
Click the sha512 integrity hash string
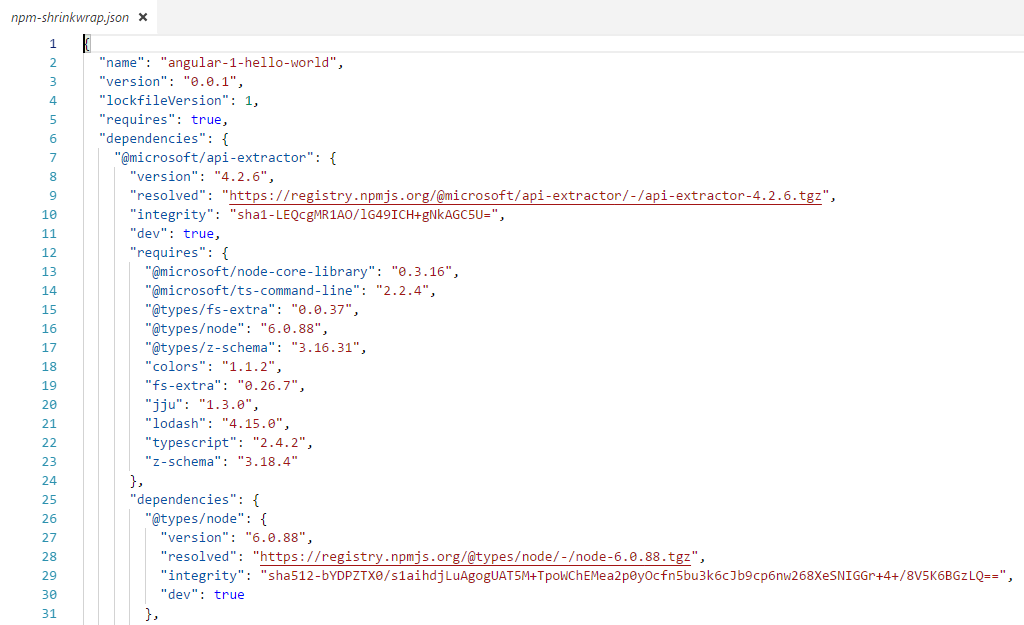point(636,575)
